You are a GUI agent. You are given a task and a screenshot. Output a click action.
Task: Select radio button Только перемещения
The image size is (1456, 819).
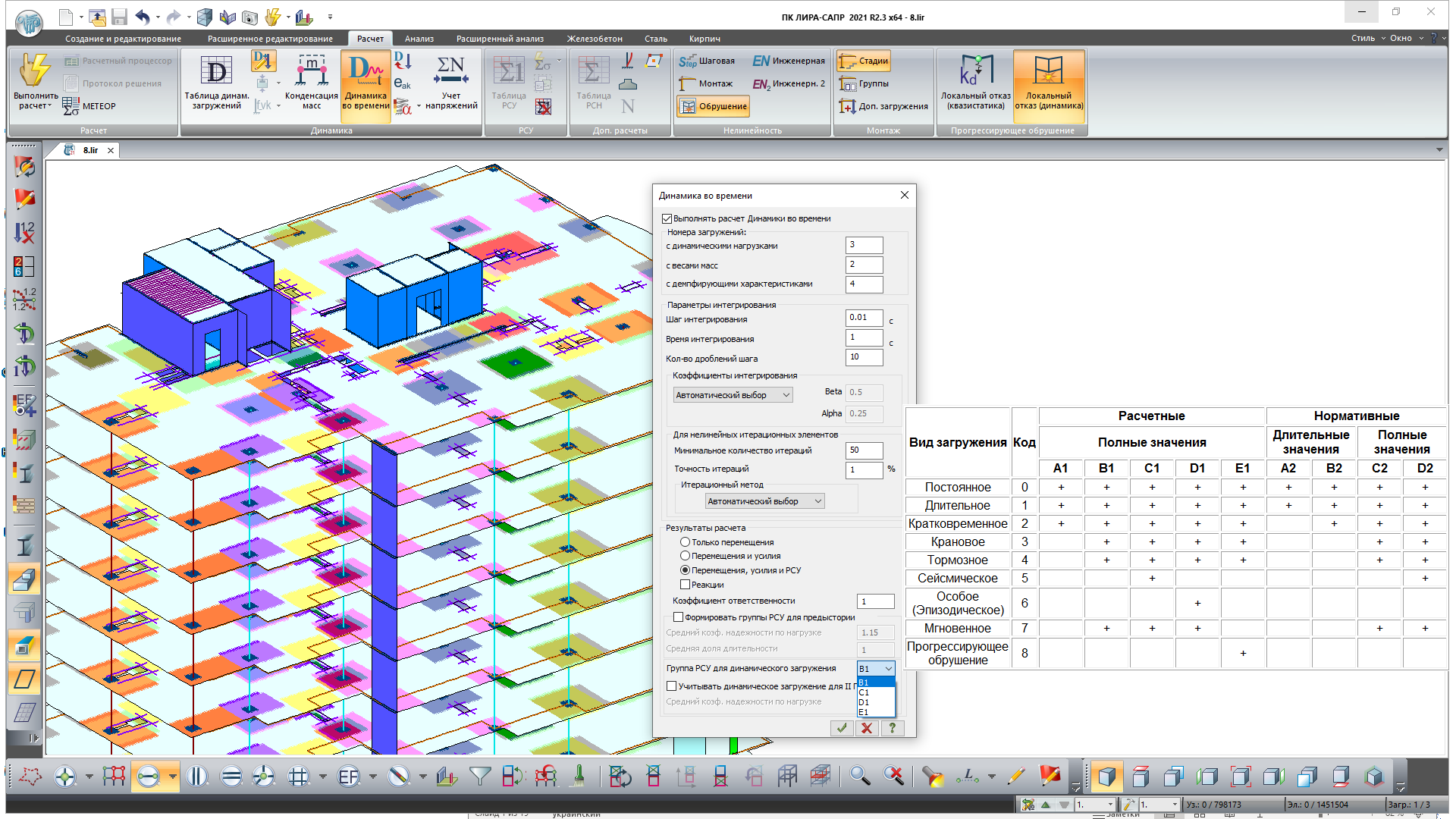tap(684, 541)
